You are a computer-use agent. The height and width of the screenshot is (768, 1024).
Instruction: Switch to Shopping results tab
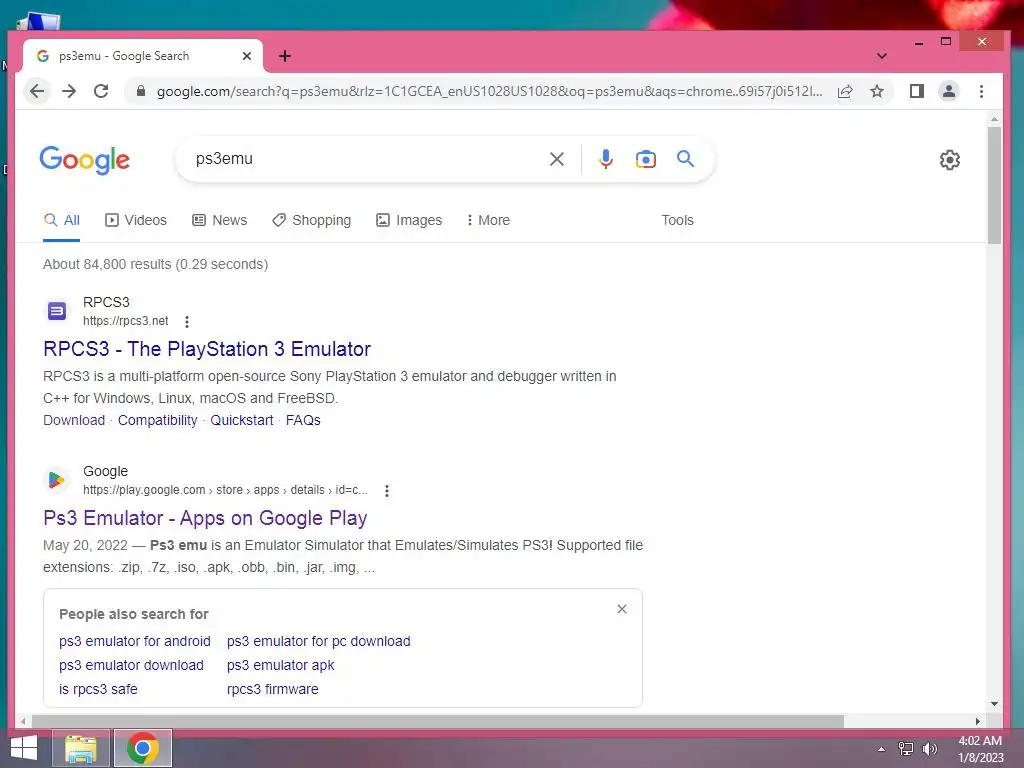point(312,221)
